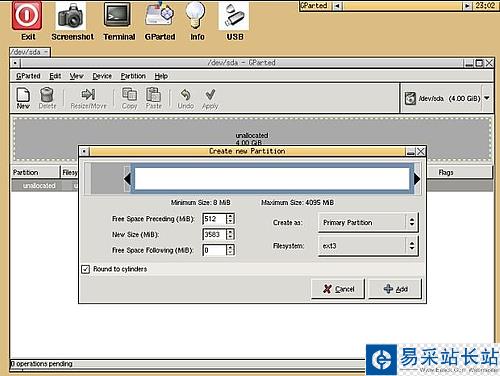Close the Create new Partition dialog
This screenshot has width=500, height=376.
421,152
